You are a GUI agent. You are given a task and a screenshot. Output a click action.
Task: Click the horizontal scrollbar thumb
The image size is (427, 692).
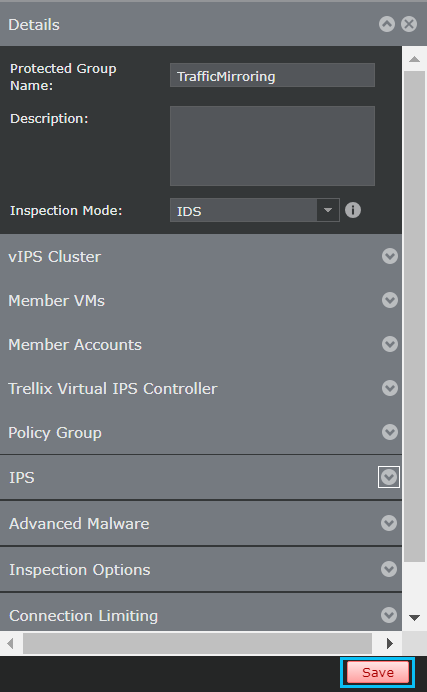pyautogui.click(x=197, y=643)
